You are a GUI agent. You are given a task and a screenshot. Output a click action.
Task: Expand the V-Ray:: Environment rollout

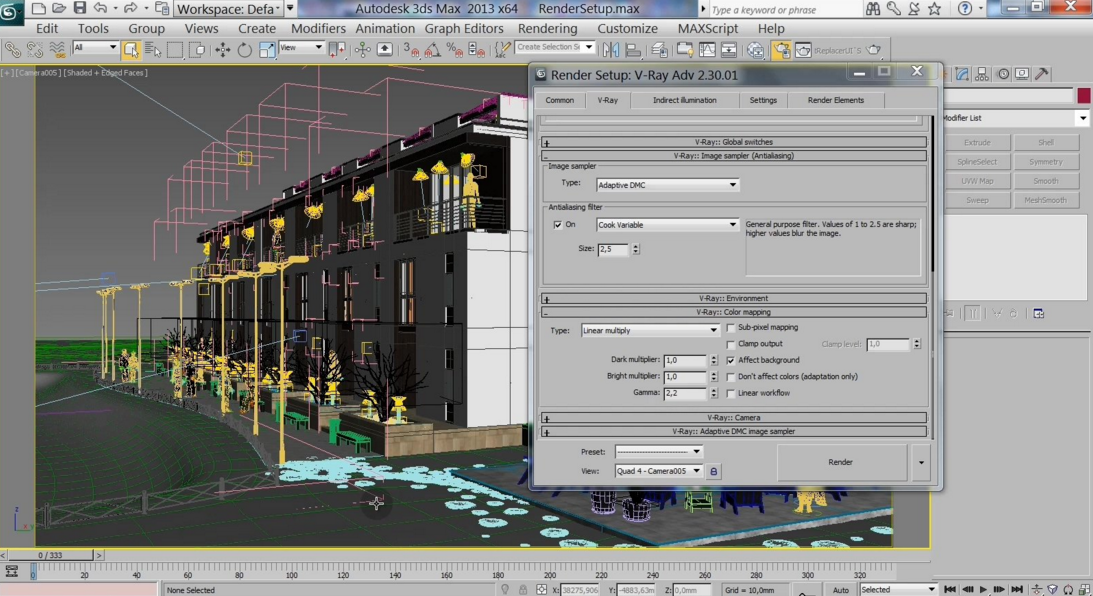tap(733, 298)
